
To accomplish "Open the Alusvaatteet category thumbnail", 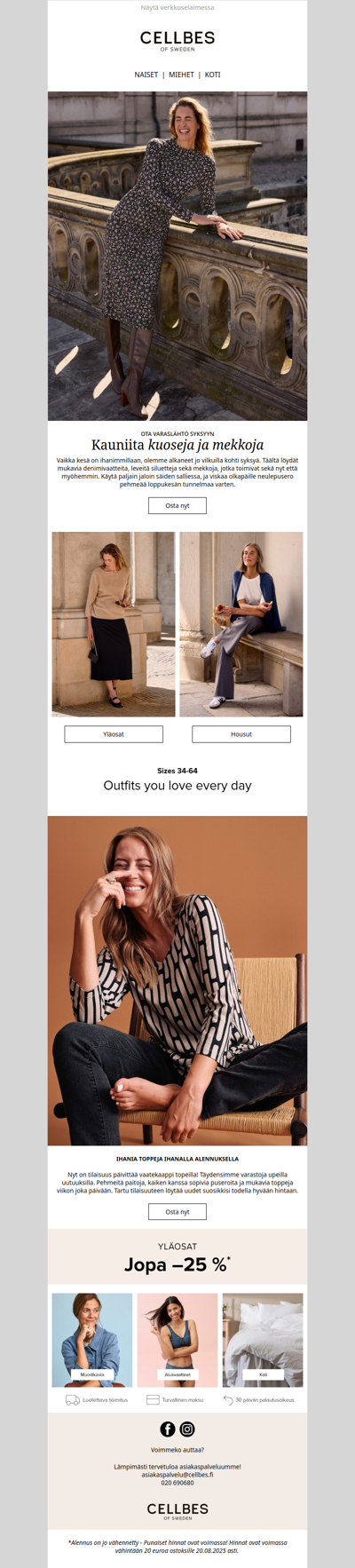I will pyautogui.click(x=177, y=1340).
